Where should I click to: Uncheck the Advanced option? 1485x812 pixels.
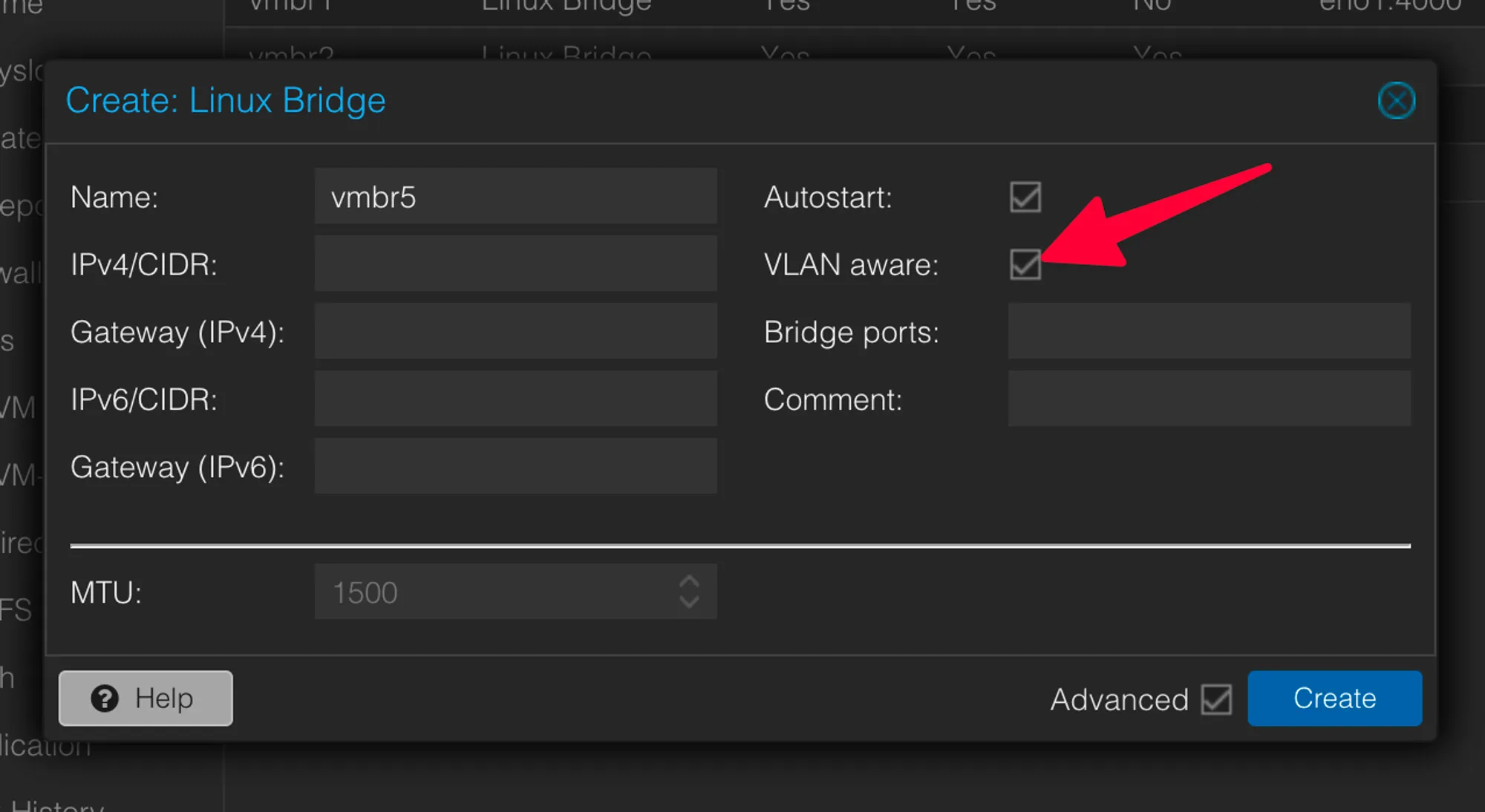point(1215,698)
